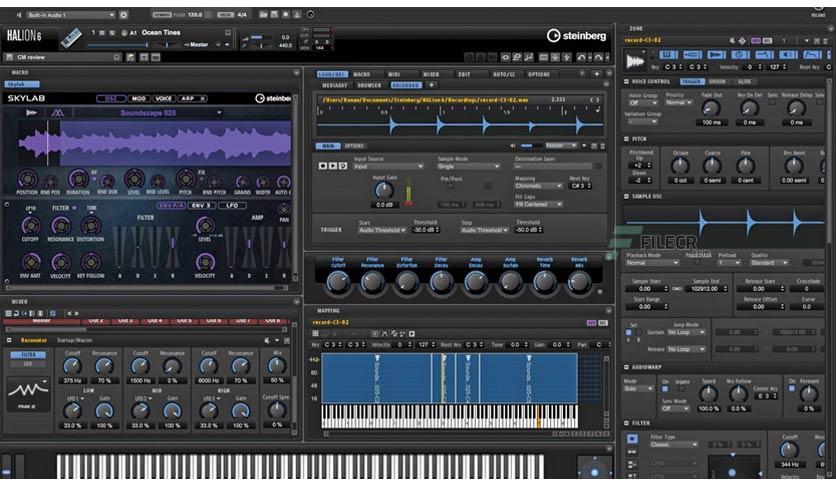Open the Sample Mode dropdown
The image size is (836, 484).
tap(469, 166)
